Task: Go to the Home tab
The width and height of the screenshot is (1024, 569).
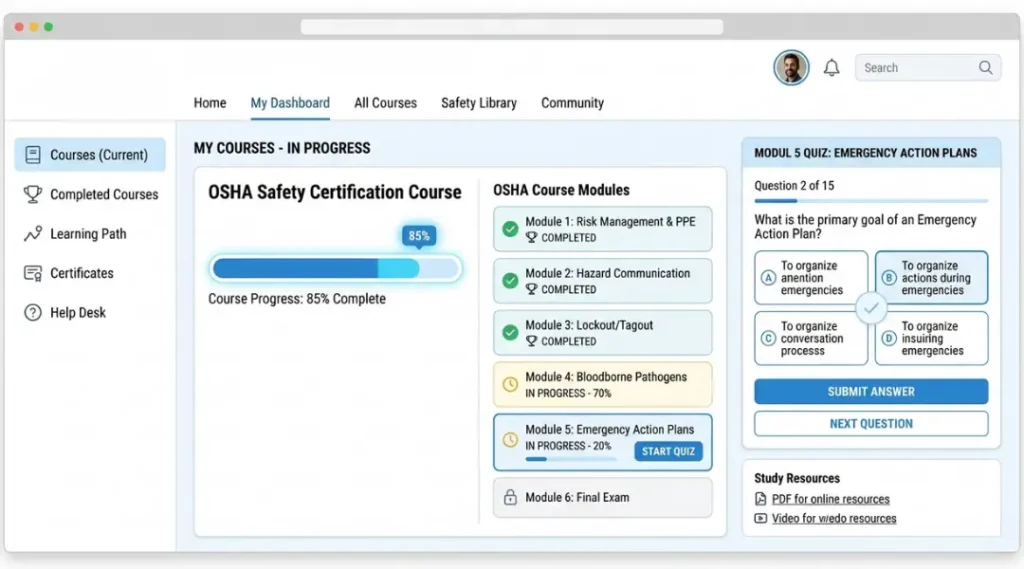Action: (210, 103)
